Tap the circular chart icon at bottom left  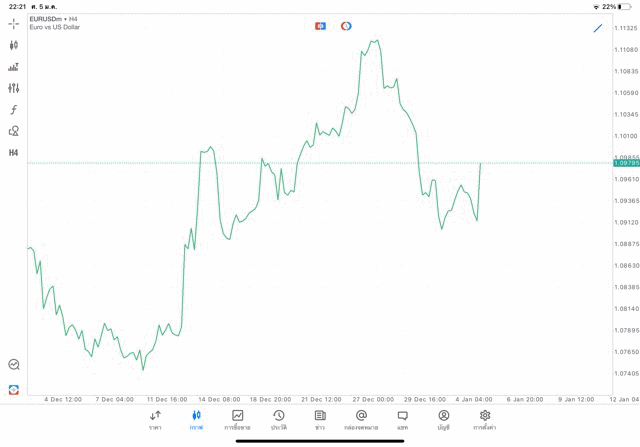tap(14, 365)
